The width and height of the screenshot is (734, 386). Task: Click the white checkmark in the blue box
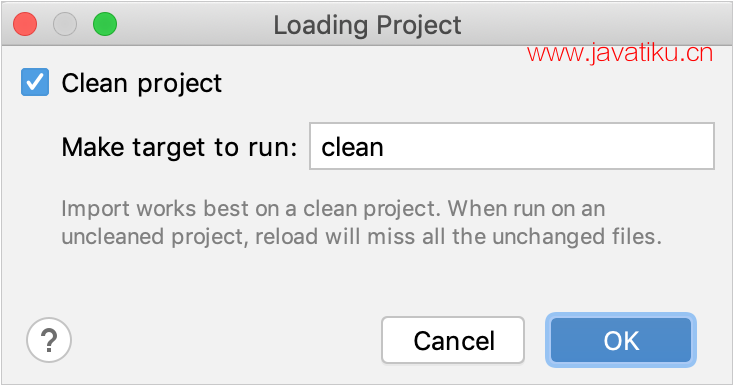pyautogui.click(x=35, y=82)
